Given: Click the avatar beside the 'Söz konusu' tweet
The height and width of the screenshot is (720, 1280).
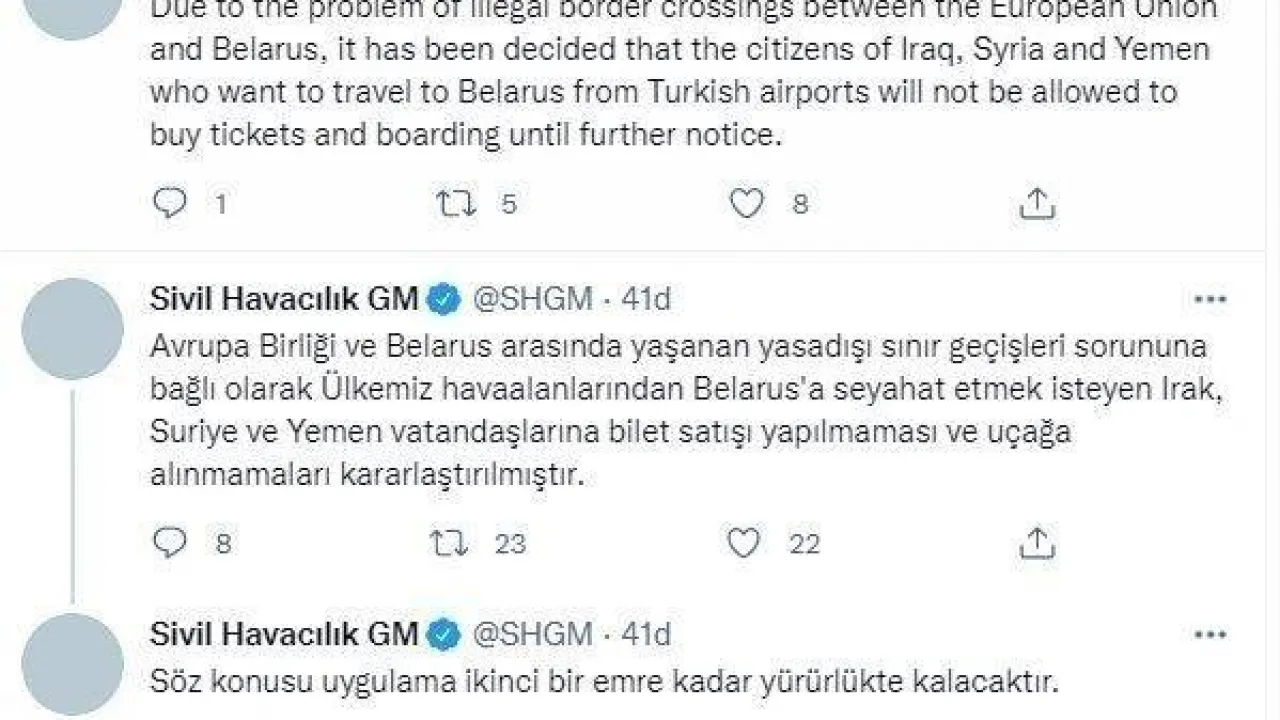Looking at the screenshot, I should [x=72, y=664].
